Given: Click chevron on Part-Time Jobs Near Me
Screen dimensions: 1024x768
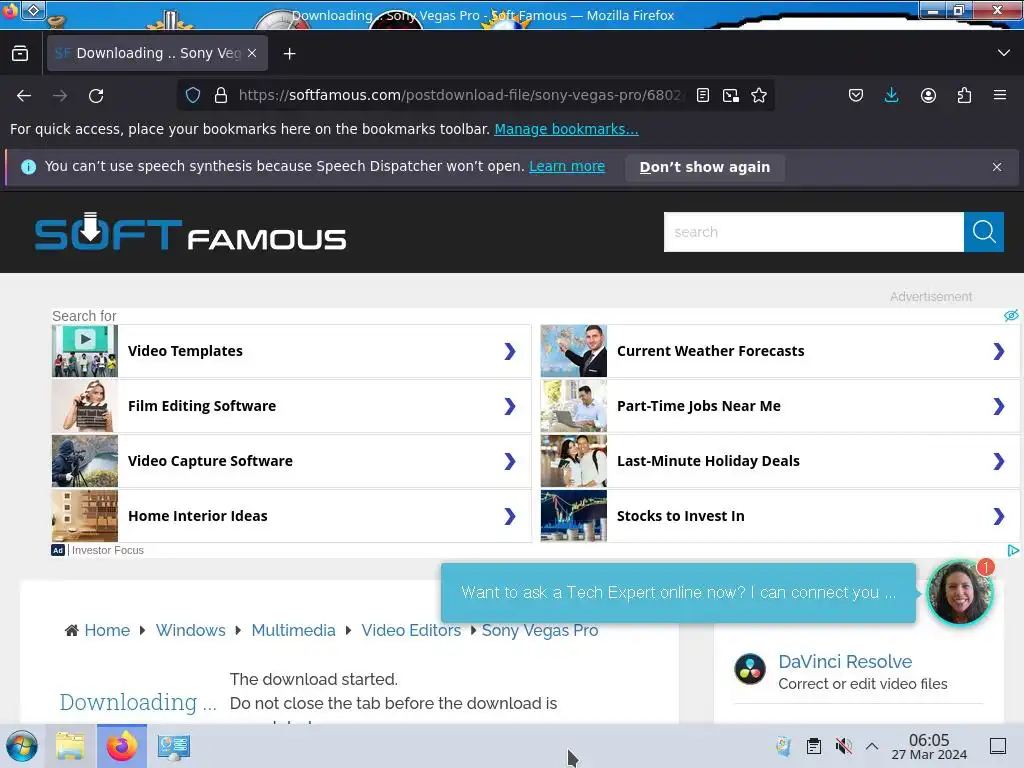Looking at the screenshot, I should click(x=999, y=406).
